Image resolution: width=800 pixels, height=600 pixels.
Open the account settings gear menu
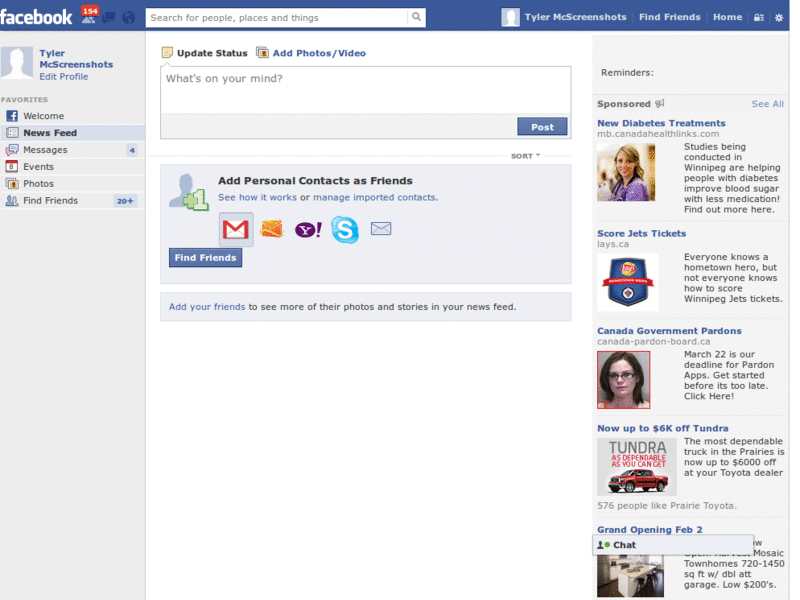click(x=779, y=17)
